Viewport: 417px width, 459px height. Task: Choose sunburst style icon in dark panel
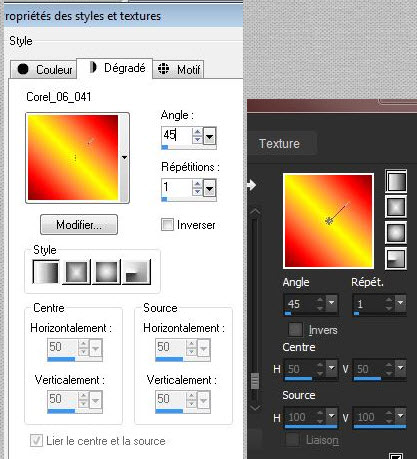[396, 232]
